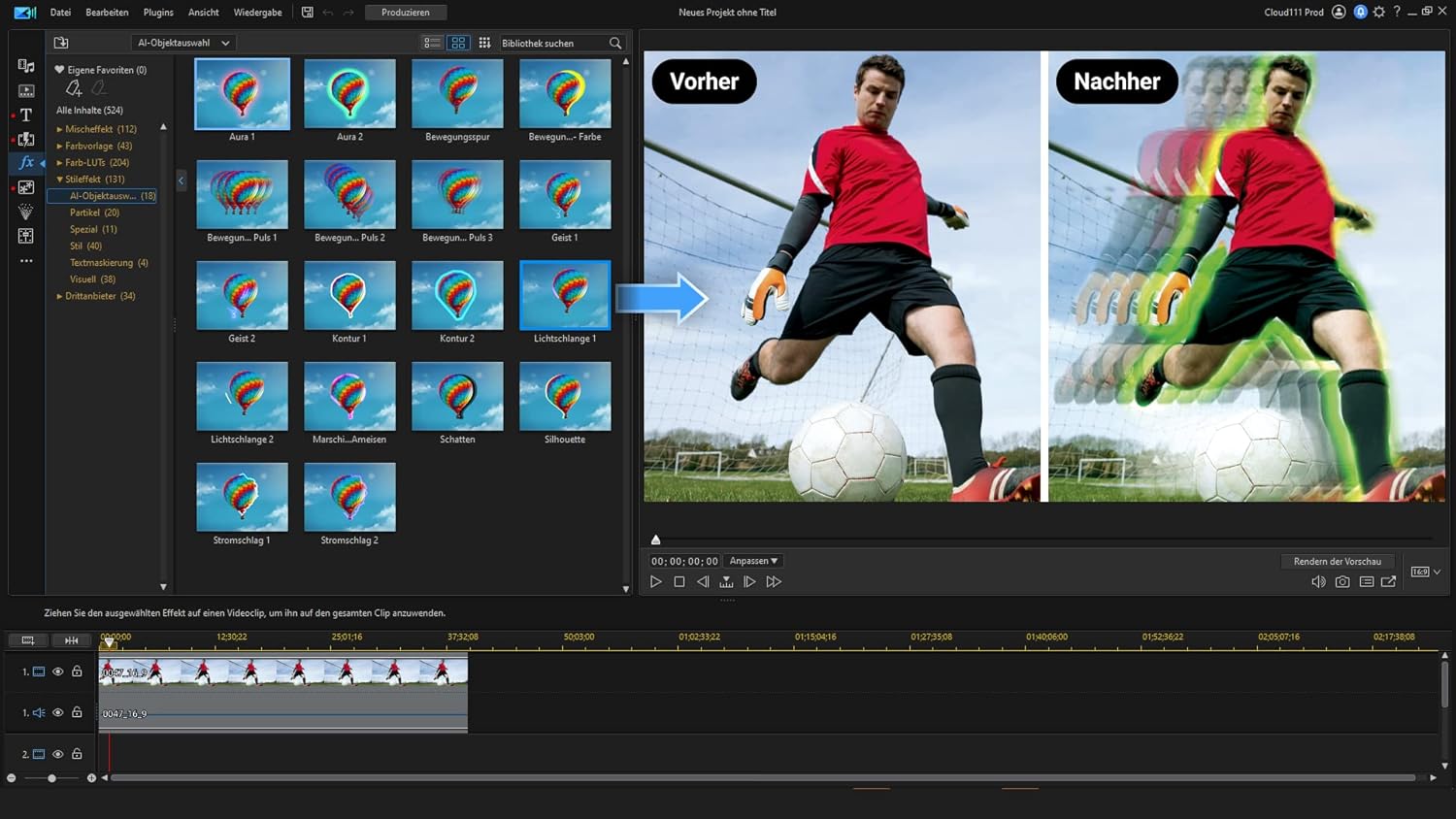The width and height of the screenshot is (1456, 819).
Task: Take a snapshot with the camera icon
Action: pyautogui.click(x=1342, y=582)
